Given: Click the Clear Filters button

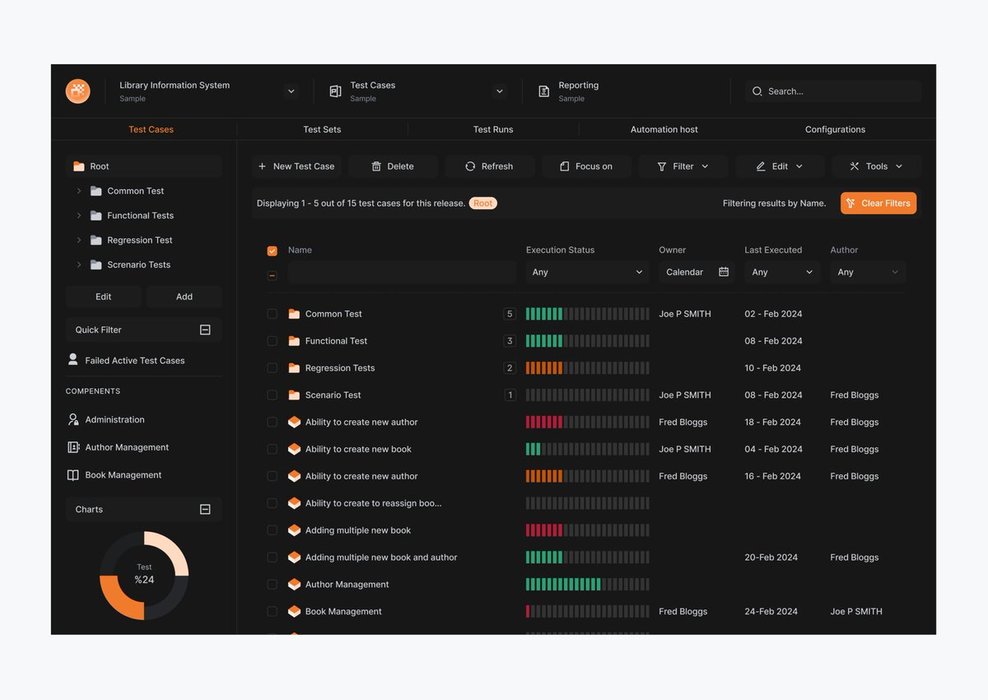Looking at the screenshot, I should pyautogui.click(x=878, y=204).
